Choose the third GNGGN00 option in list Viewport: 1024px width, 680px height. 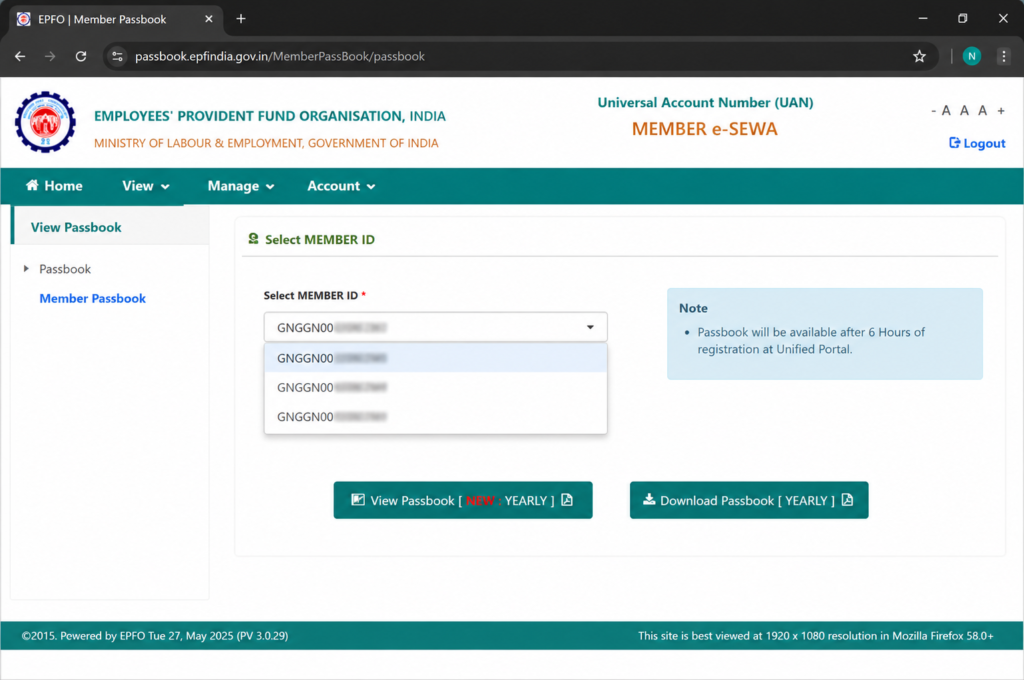(436, 417)
